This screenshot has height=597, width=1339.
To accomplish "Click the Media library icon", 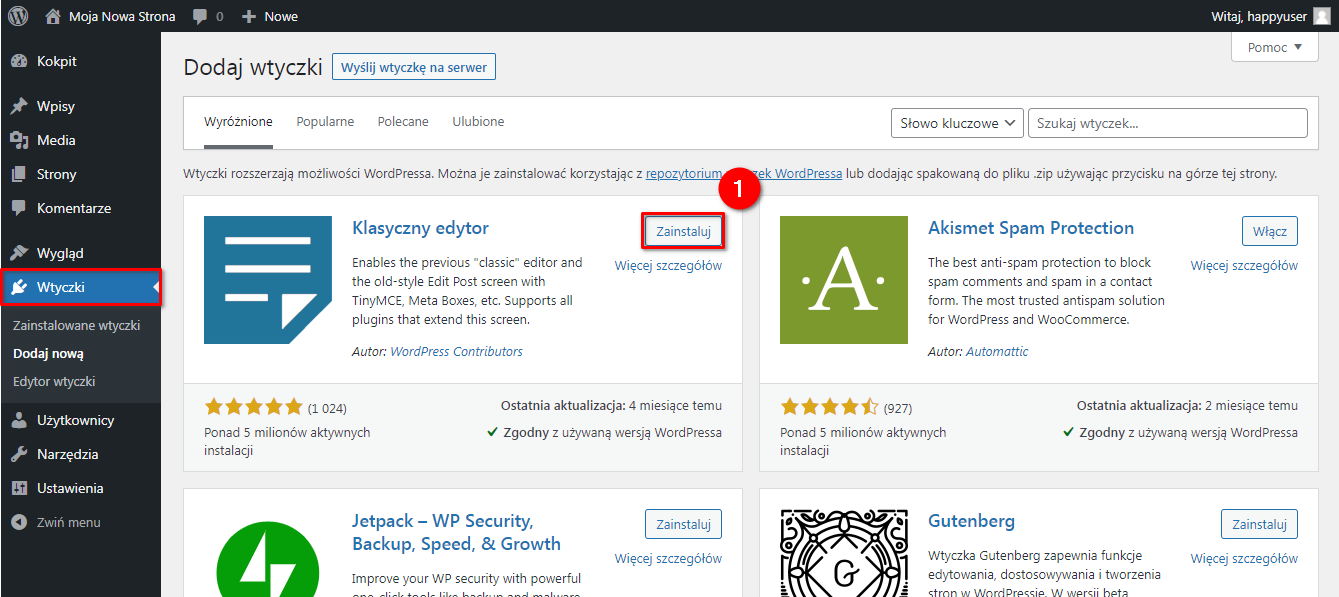I will point(19,140).
